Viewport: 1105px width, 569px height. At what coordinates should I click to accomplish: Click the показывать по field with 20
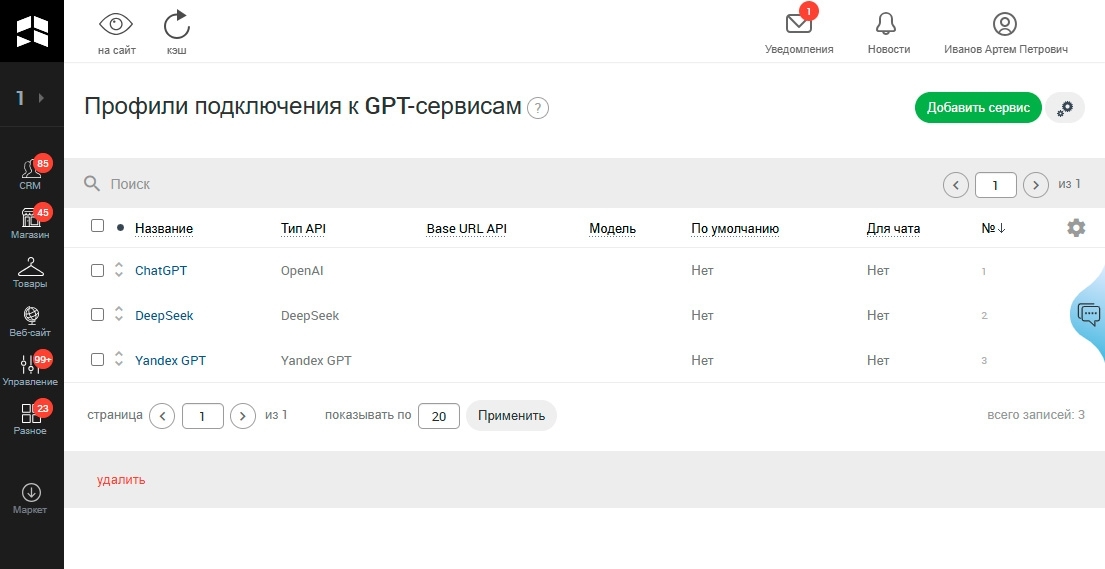(438, 416)
